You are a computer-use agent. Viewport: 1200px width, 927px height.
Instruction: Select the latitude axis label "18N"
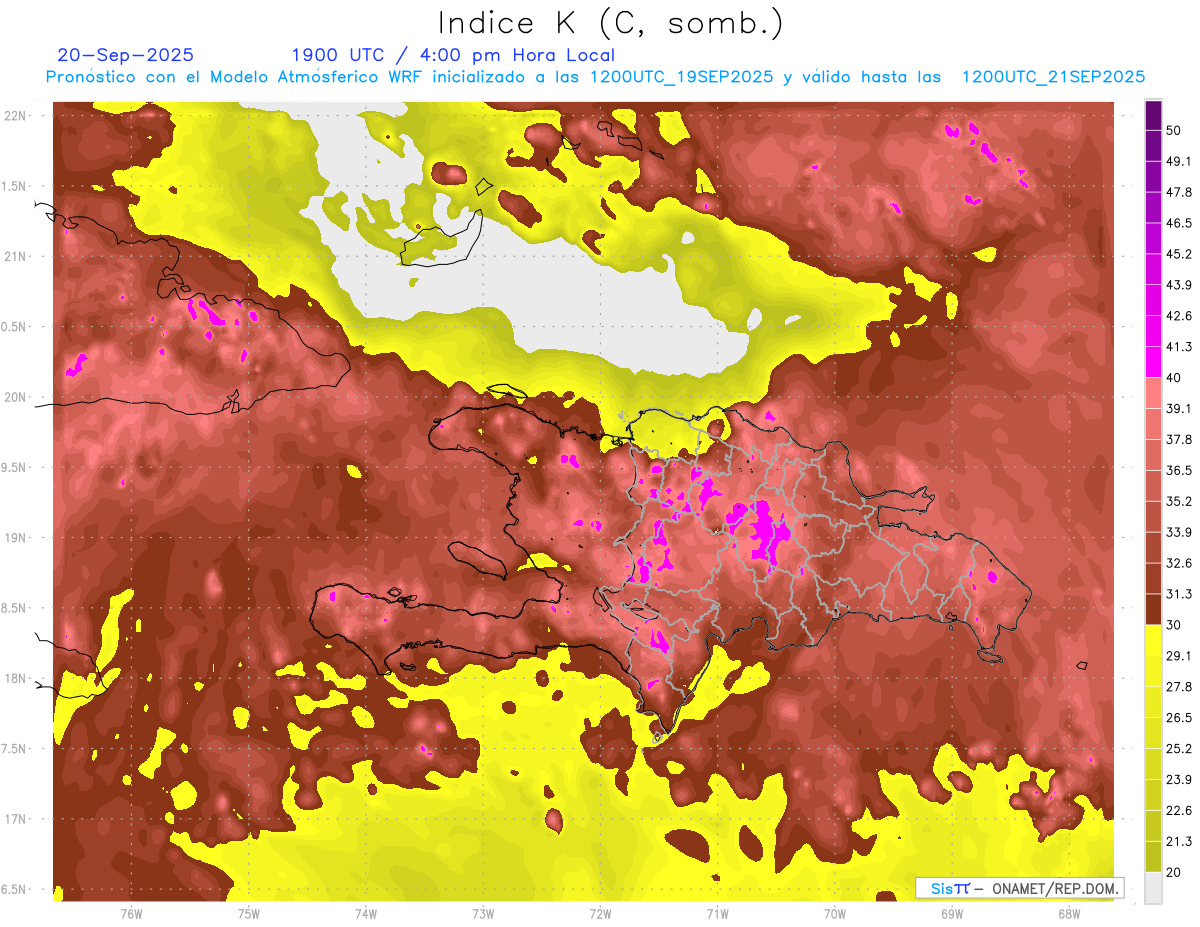point(15,679)
